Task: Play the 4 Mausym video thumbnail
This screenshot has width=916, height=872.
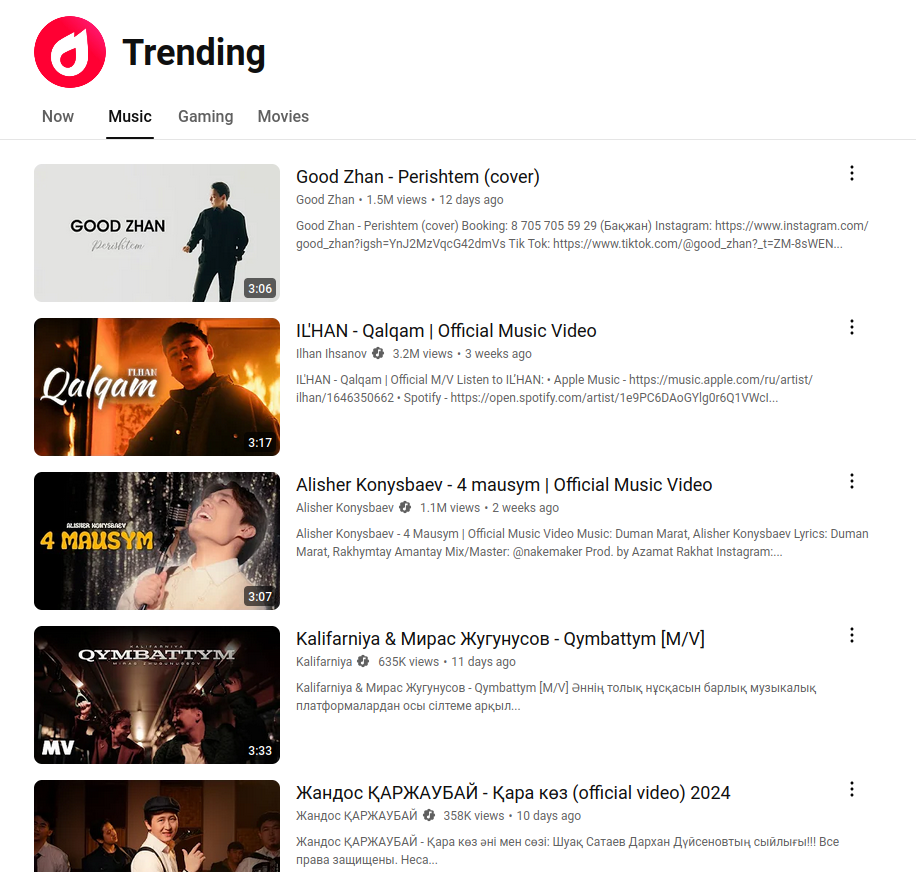Action: pos(157,541)
